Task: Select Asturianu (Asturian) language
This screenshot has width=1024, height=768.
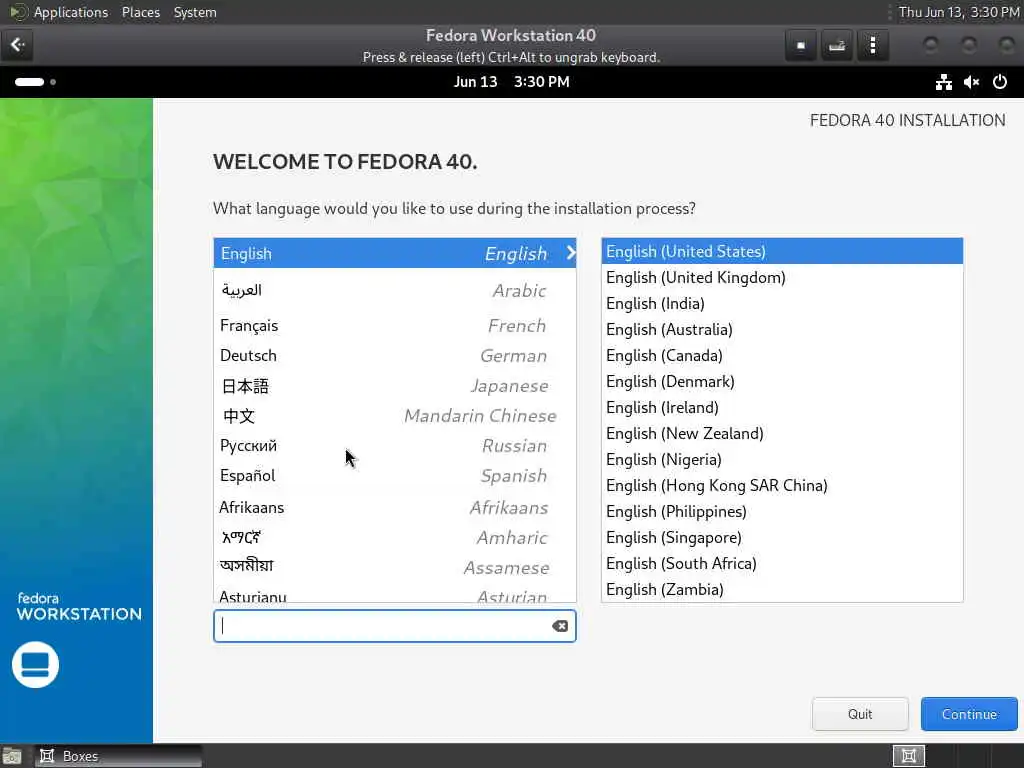Action: click(395, 594)
